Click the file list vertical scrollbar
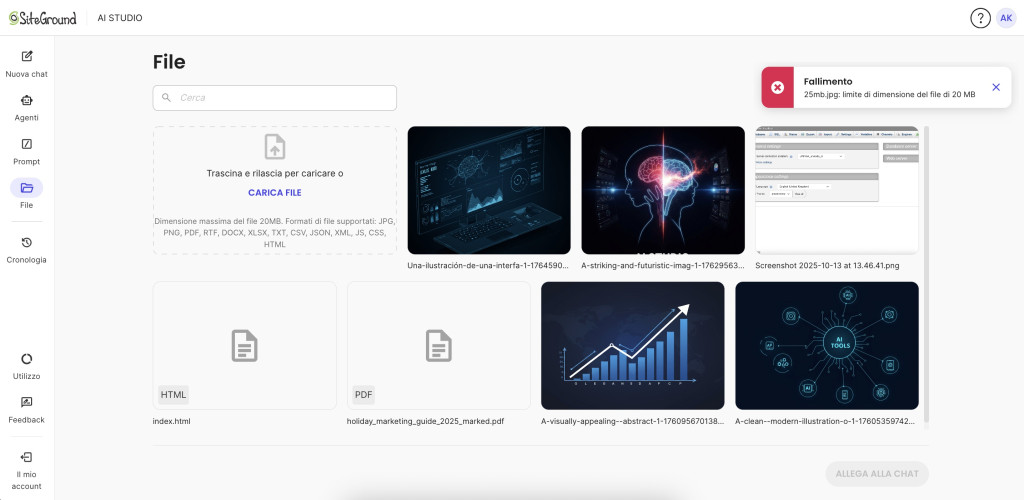The height and width of the screenshot is (500, 1024). point(926,274)
